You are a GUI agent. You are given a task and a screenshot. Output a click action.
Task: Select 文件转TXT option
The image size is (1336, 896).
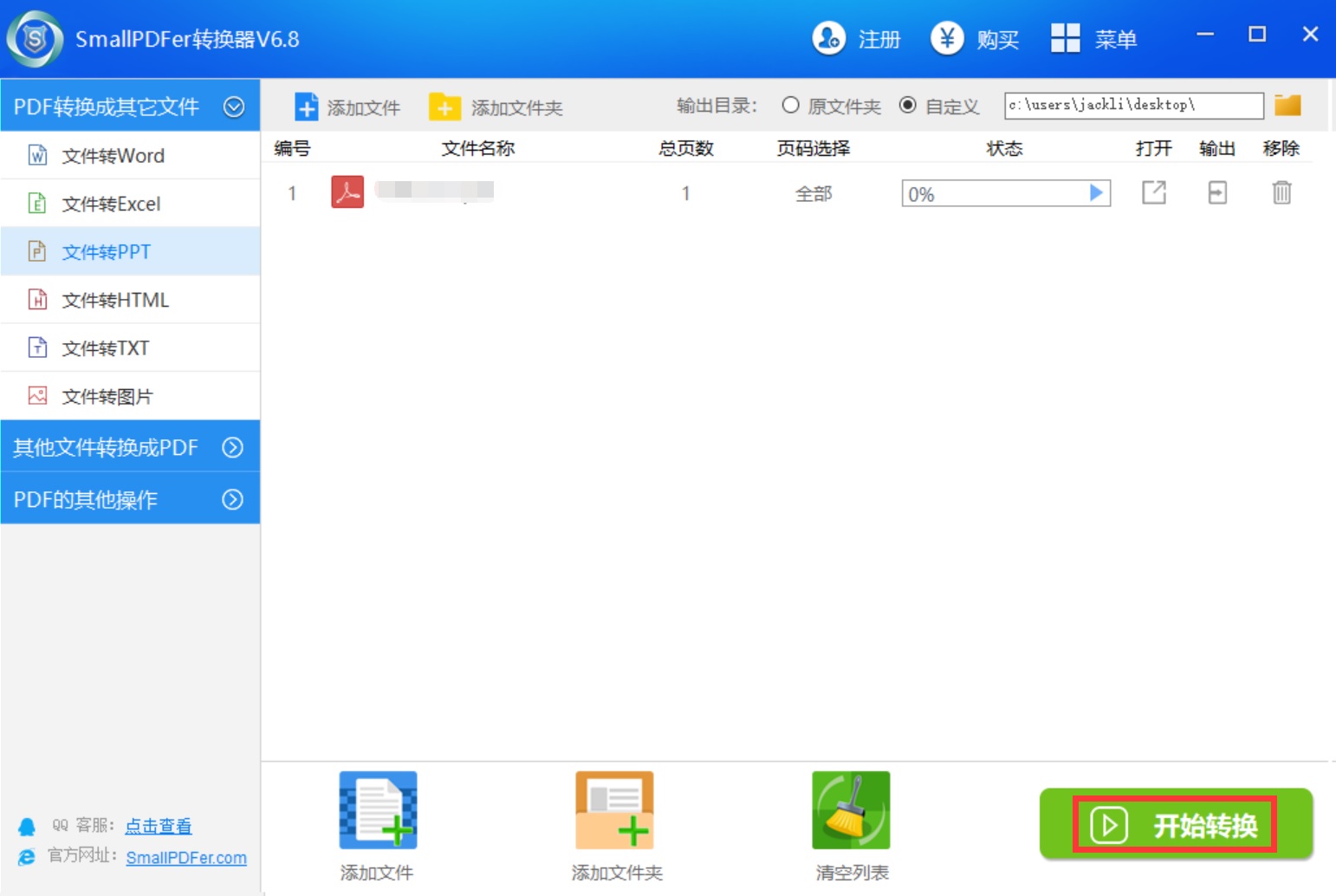130,348
